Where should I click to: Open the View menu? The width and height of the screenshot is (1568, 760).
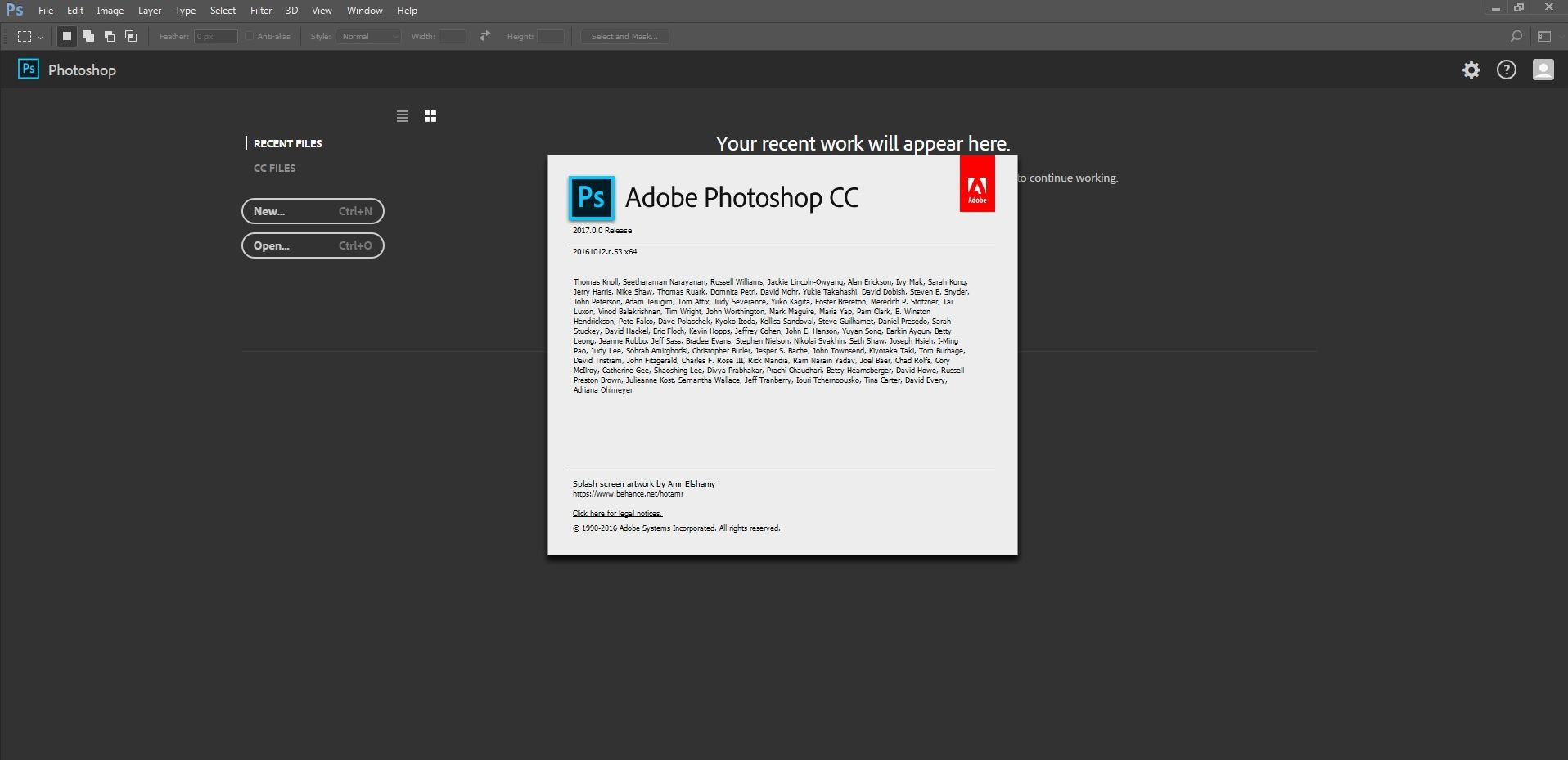(x=322, y=11)
